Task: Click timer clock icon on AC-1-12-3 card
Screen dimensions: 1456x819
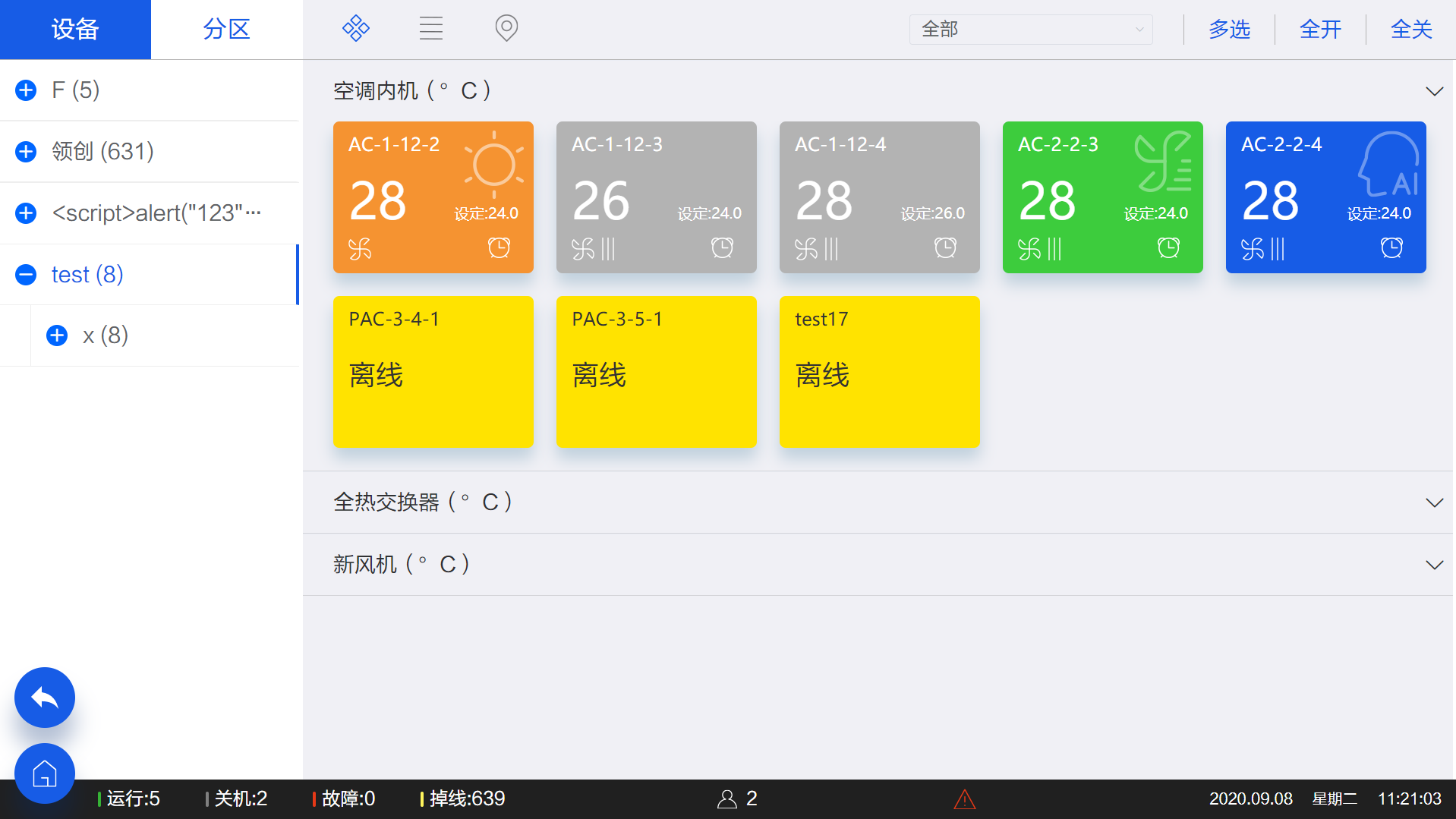Action: [722, 247]
